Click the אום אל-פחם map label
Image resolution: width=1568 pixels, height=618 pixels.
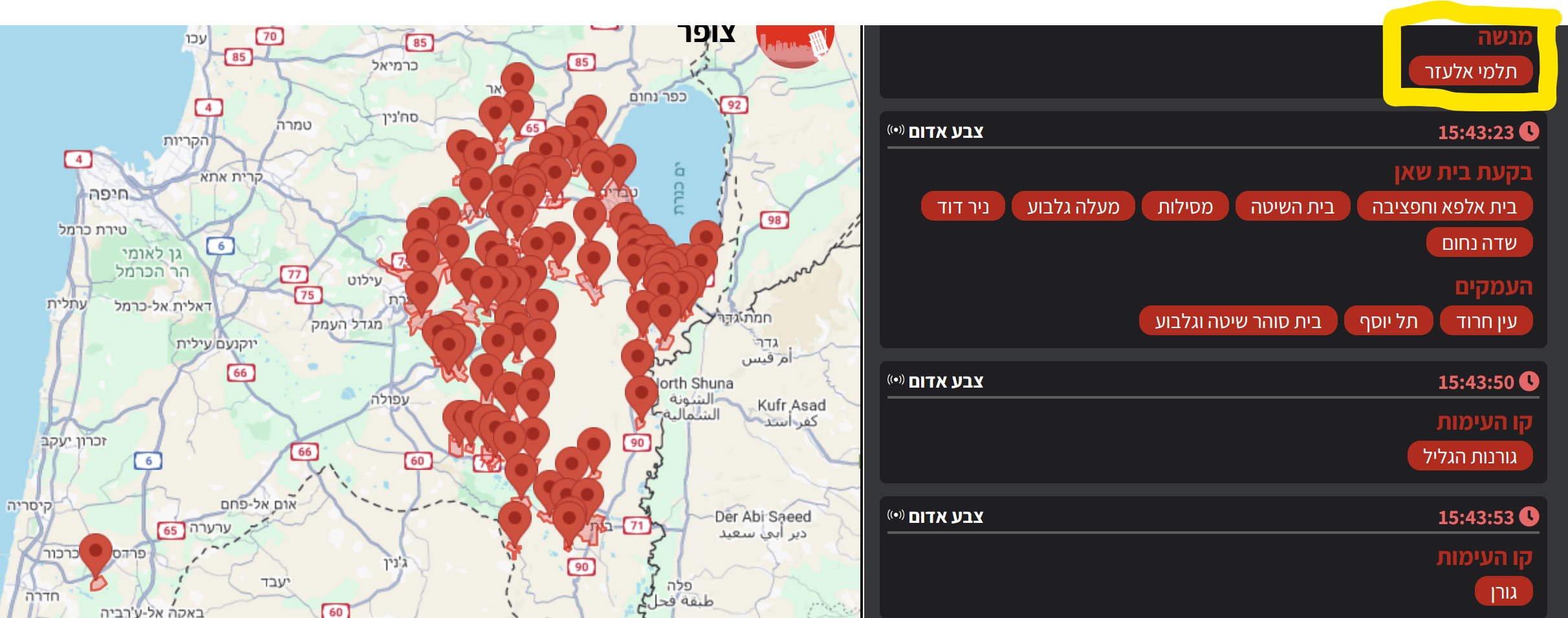(259, 504)
